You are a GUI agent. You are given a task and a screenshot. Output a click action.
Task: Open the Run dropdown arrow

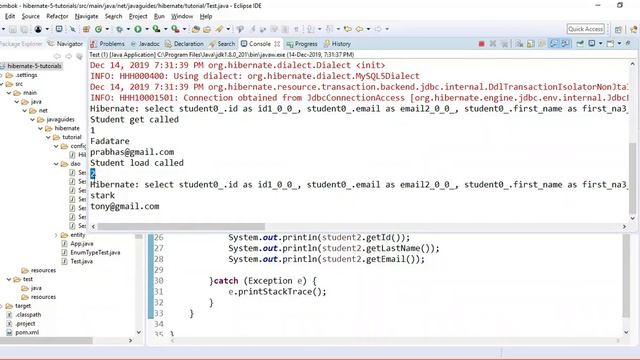[147, 29]
